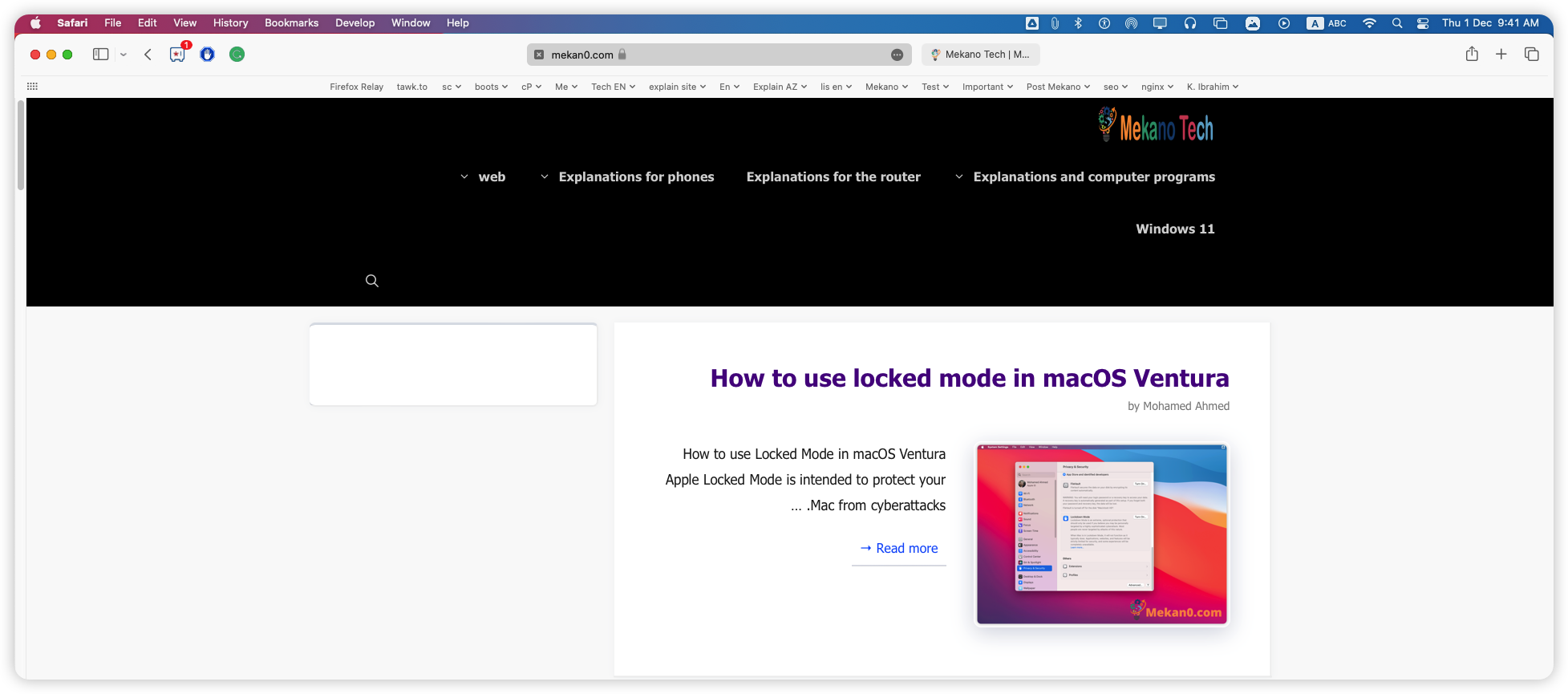Go back with the back arrow
The width and height of the screenshot is (1568, 694).
click(x=148, y=55)
